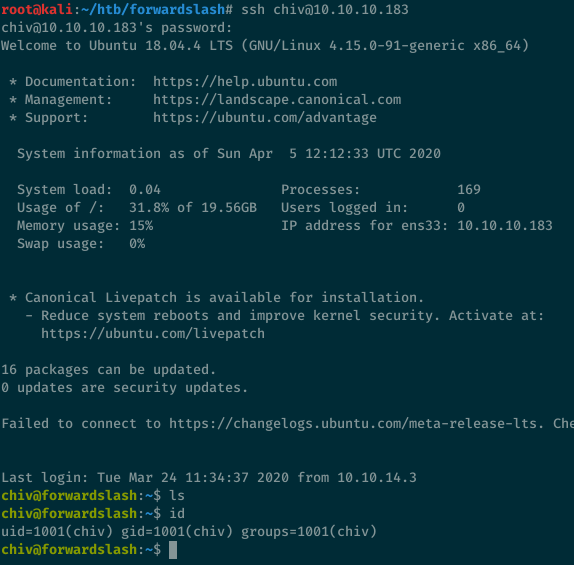This screenshot has width=574, height=565.
Task: Click the '16 packages can be updated' line
Action: (108, 370)
